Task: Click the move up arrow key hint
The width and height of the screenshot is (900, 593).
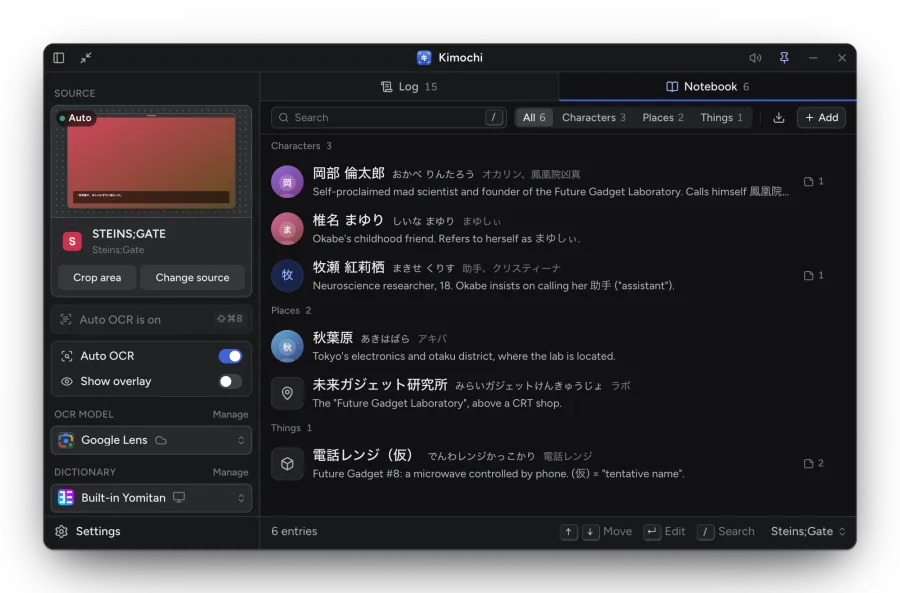Action: click(568, 532)
